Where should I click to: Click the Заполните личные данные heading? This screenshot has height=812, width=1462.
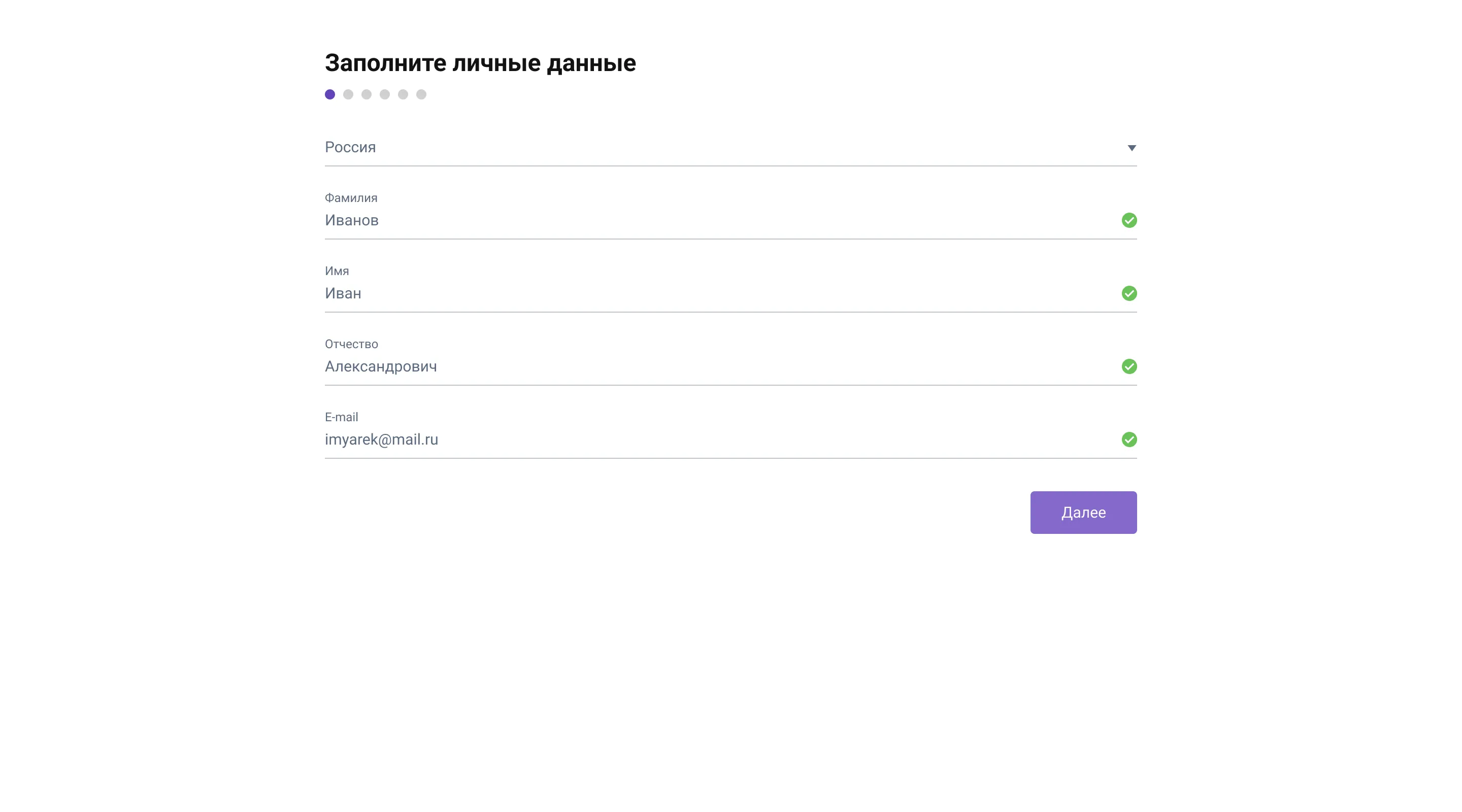click(x=480, y=63)
